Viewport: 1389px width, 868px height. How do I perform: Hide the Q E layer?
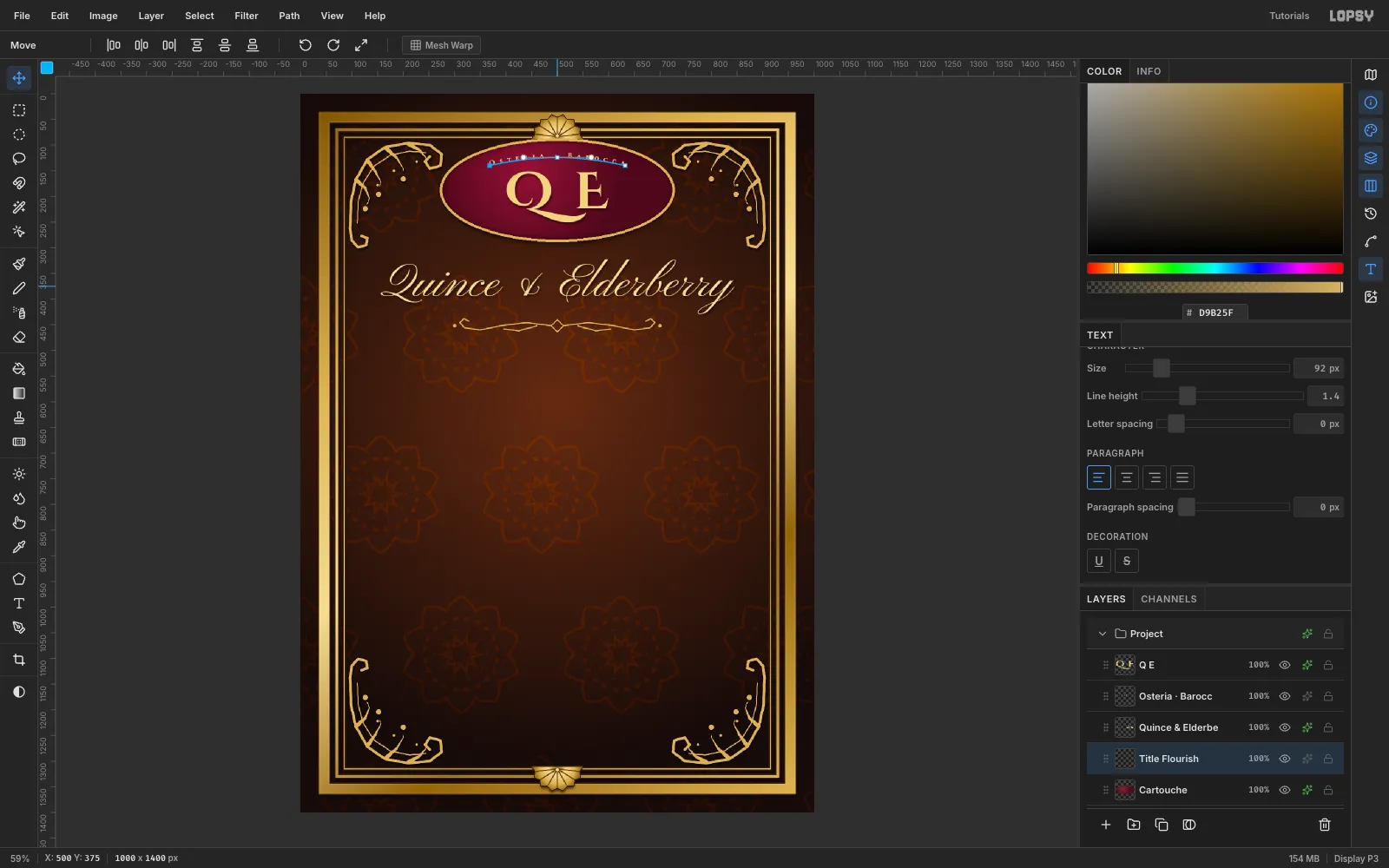click(x=1285, y=665)
